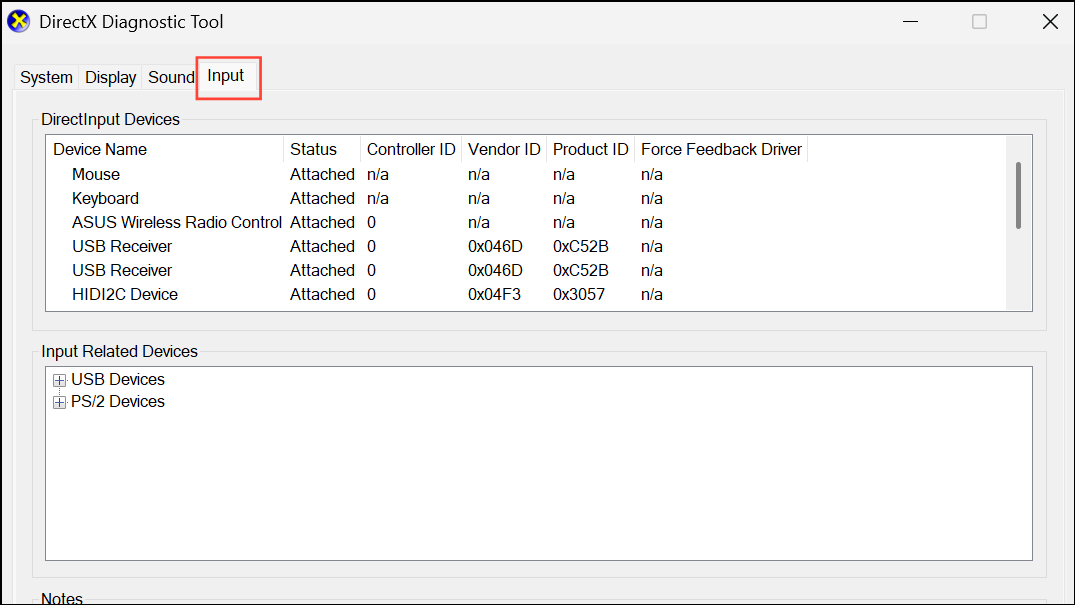The image size is (1075, 605).
Task: Click the DirectX Diagnostic Tool title bar icon
Action: [18, 21]
